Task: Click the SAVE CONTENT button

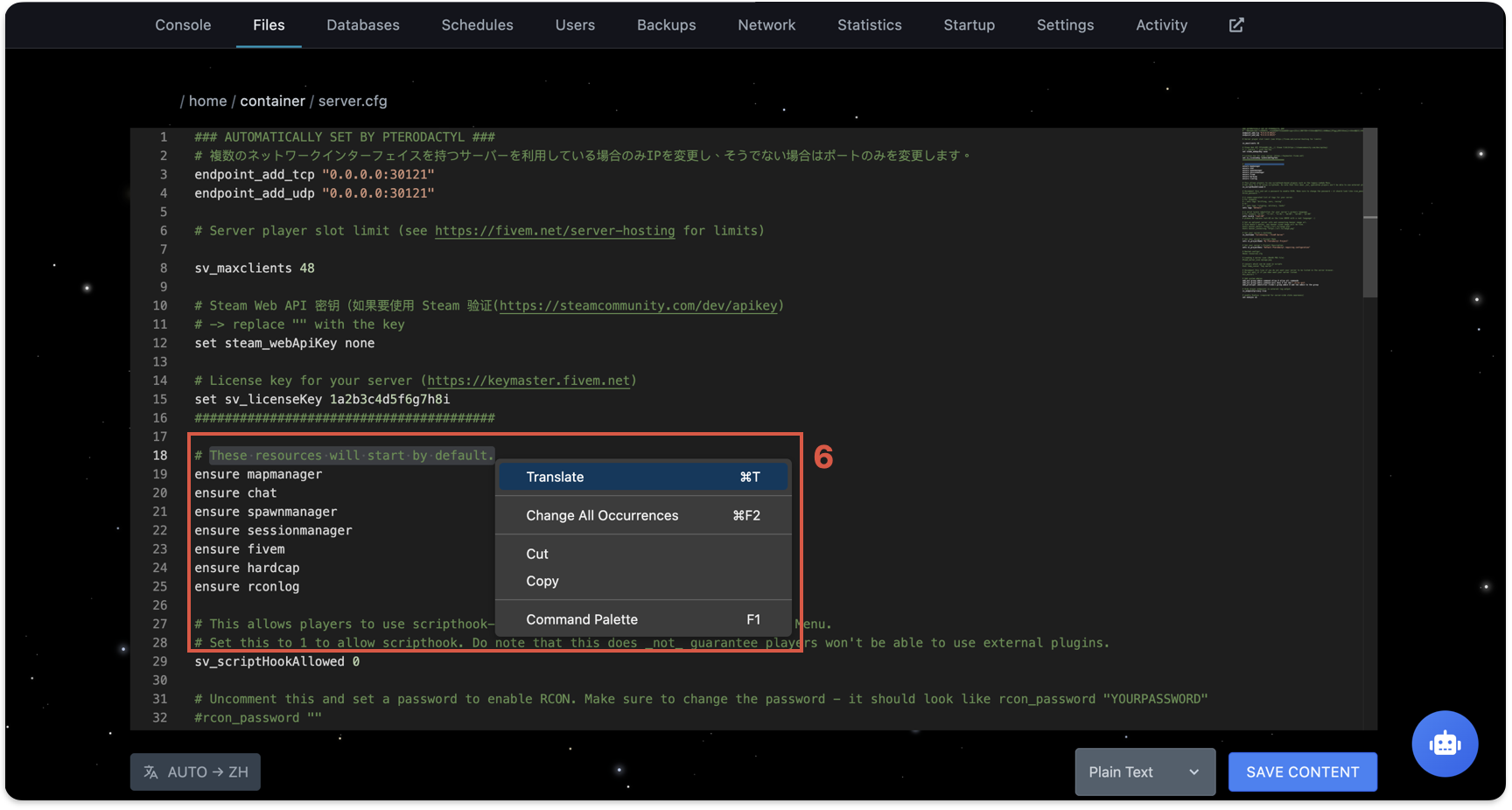Action: [x=1302, y=772]
